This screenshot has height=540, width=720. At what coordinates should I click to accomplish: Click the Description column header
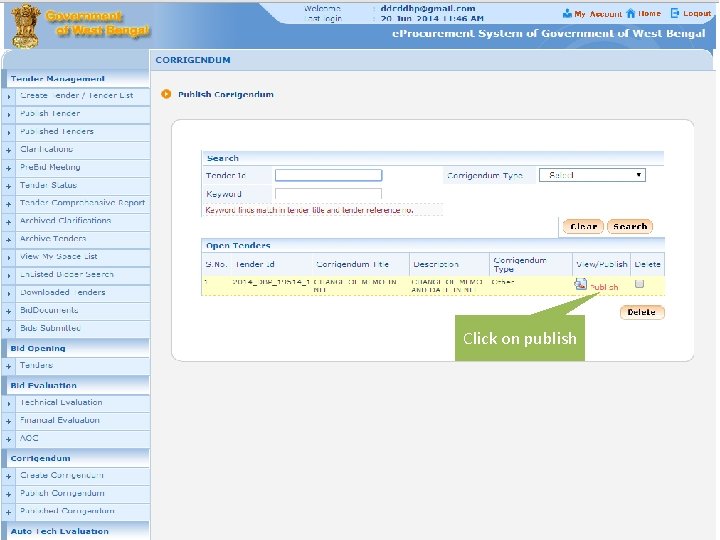click(x=436, y=264)
